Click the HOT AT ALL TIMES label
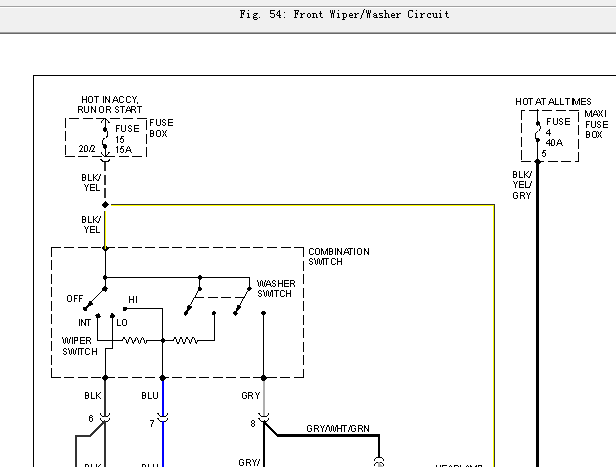Viewport: 616px width, 467px height. click(x=553, y=102)
